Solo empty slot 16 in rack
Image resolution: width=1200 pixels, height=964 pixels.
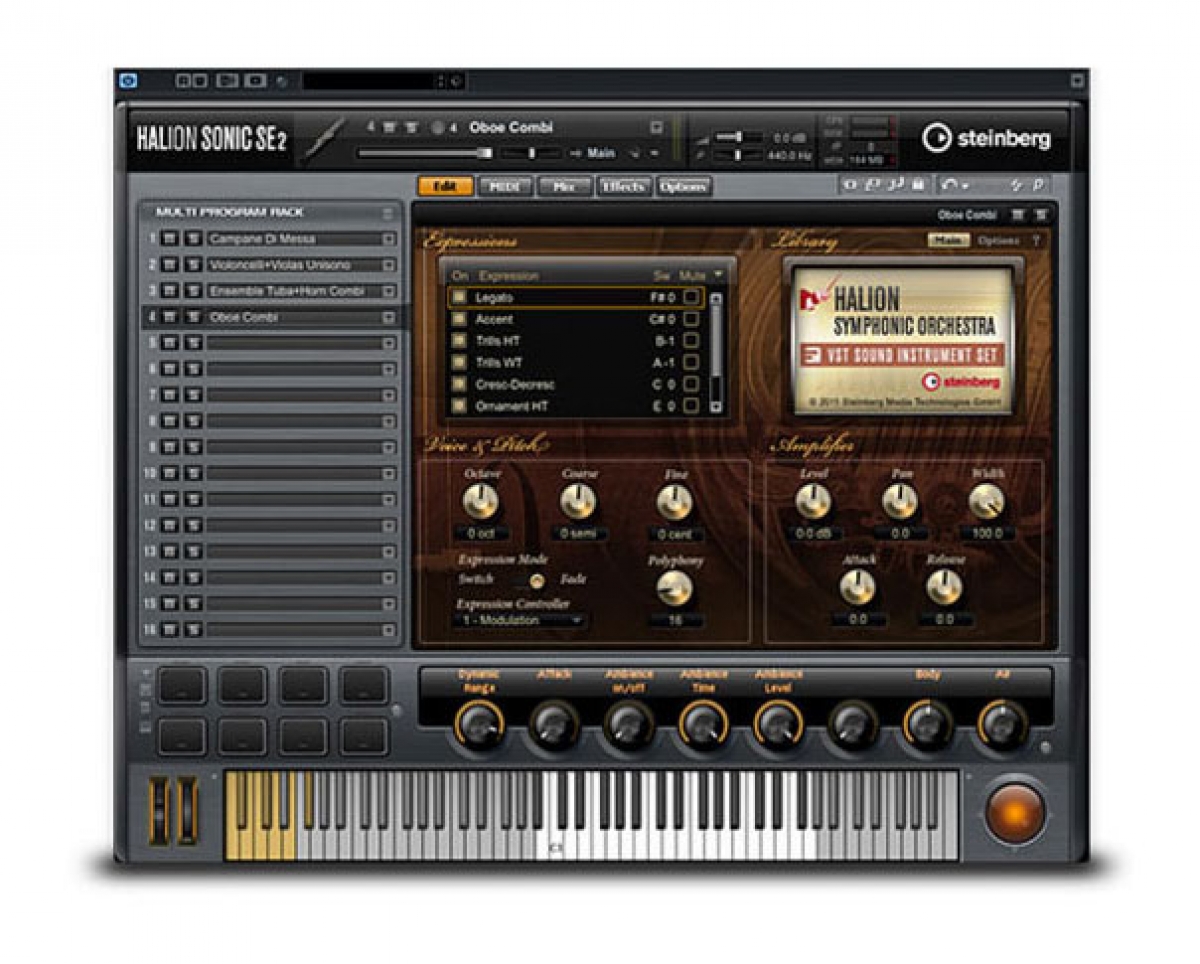click(192, 629)
